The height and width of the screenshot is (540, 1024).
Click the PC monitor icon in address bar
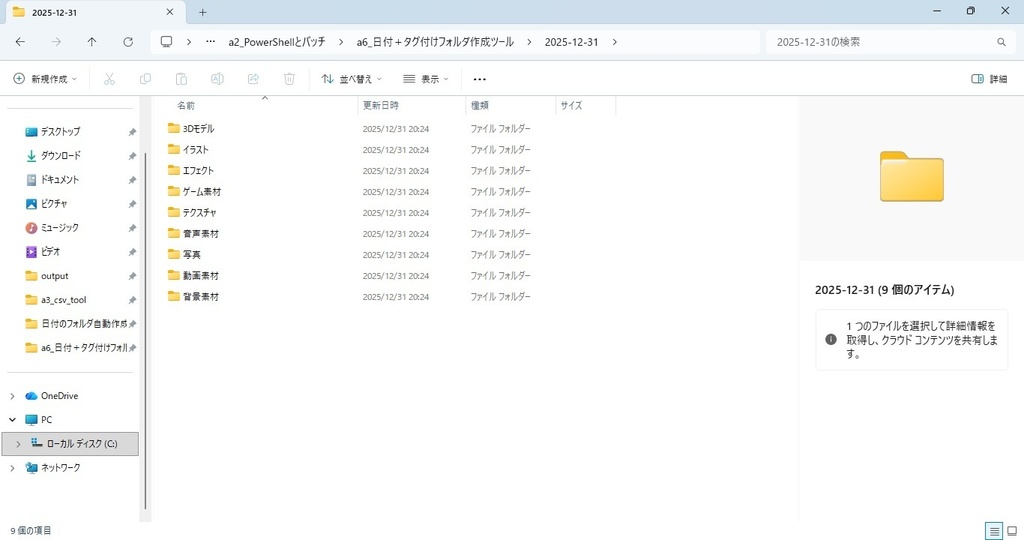point(167,42)
